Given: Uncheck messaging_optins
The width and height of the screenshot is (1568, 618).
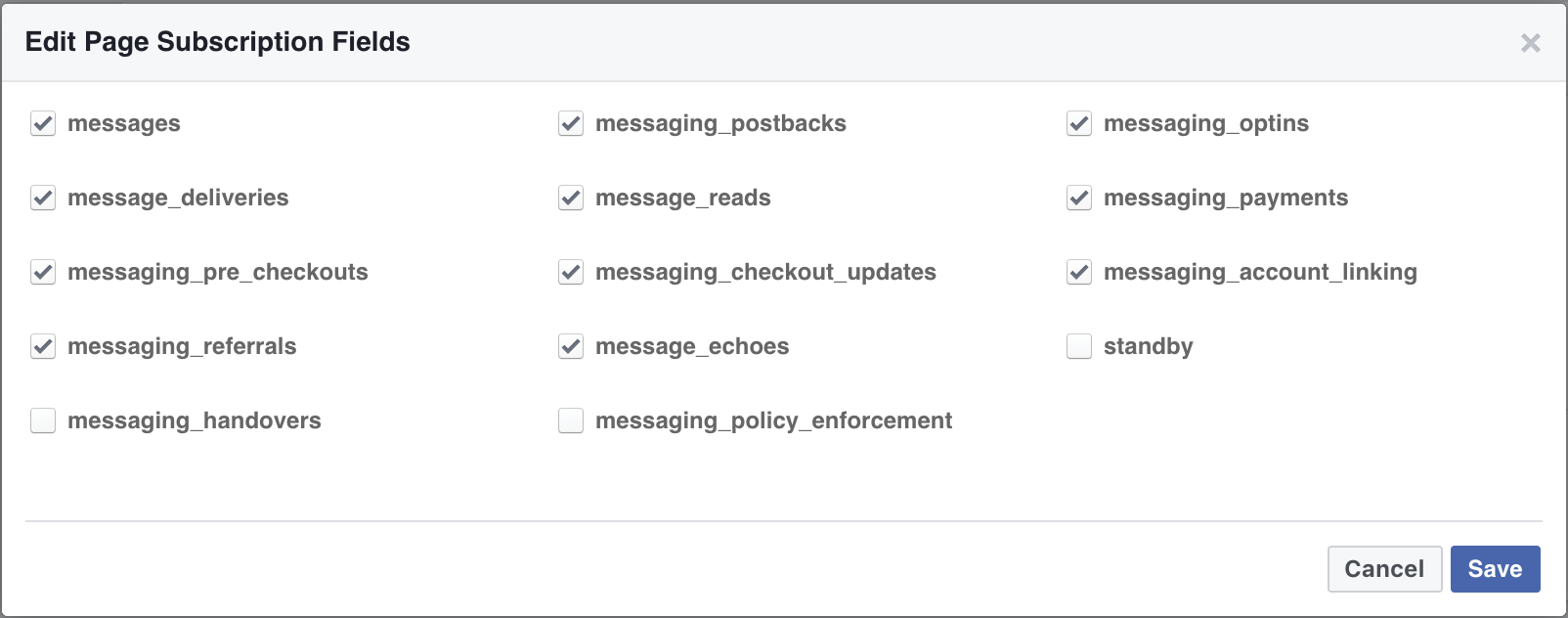Looking at the screenshot, I should coord(1079,123).
